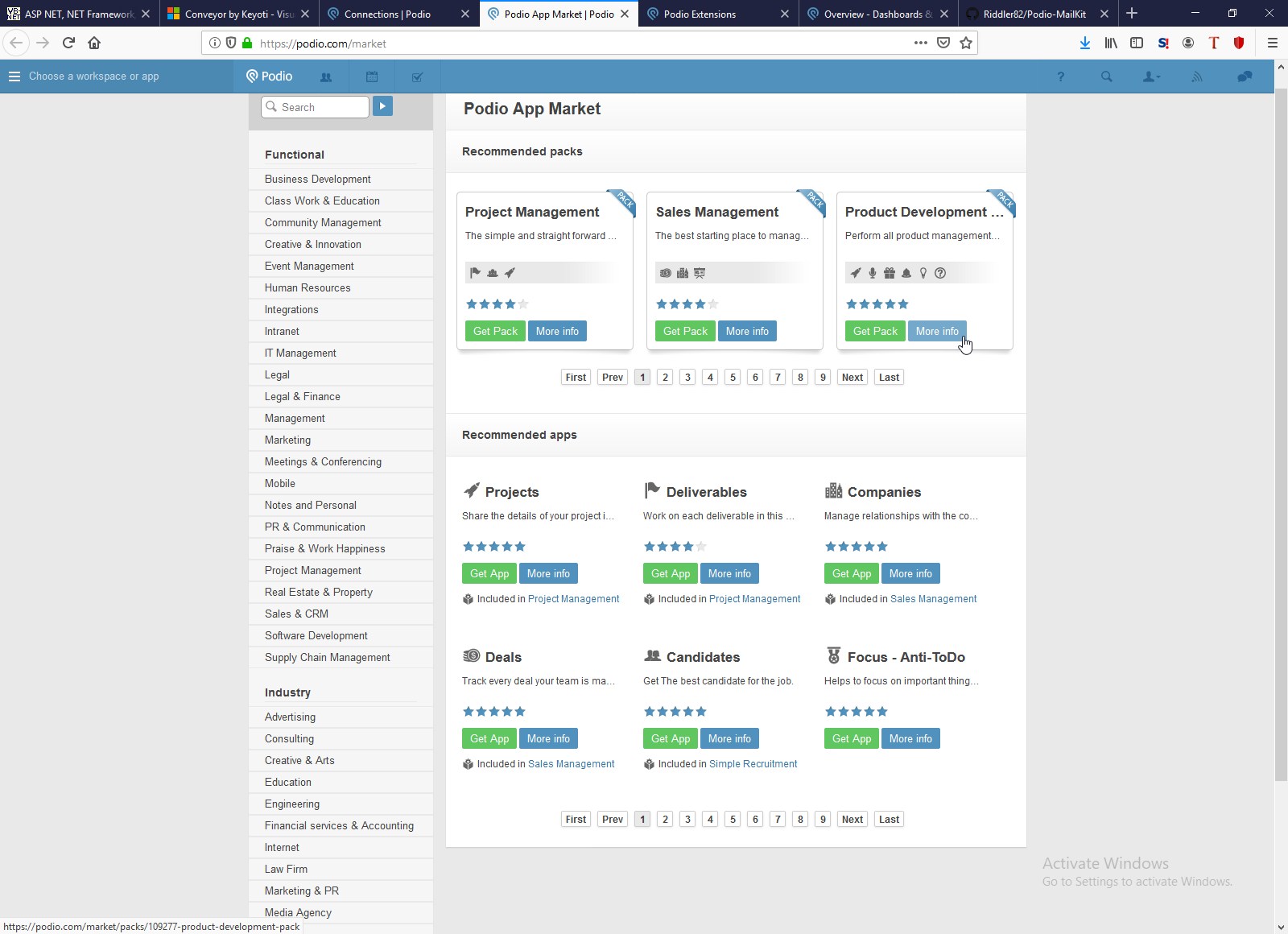The height and width of the screenshot is (934, 1288).
Task: Open Simple Recruitment link under Candidates
Action: tap(753, 764)
